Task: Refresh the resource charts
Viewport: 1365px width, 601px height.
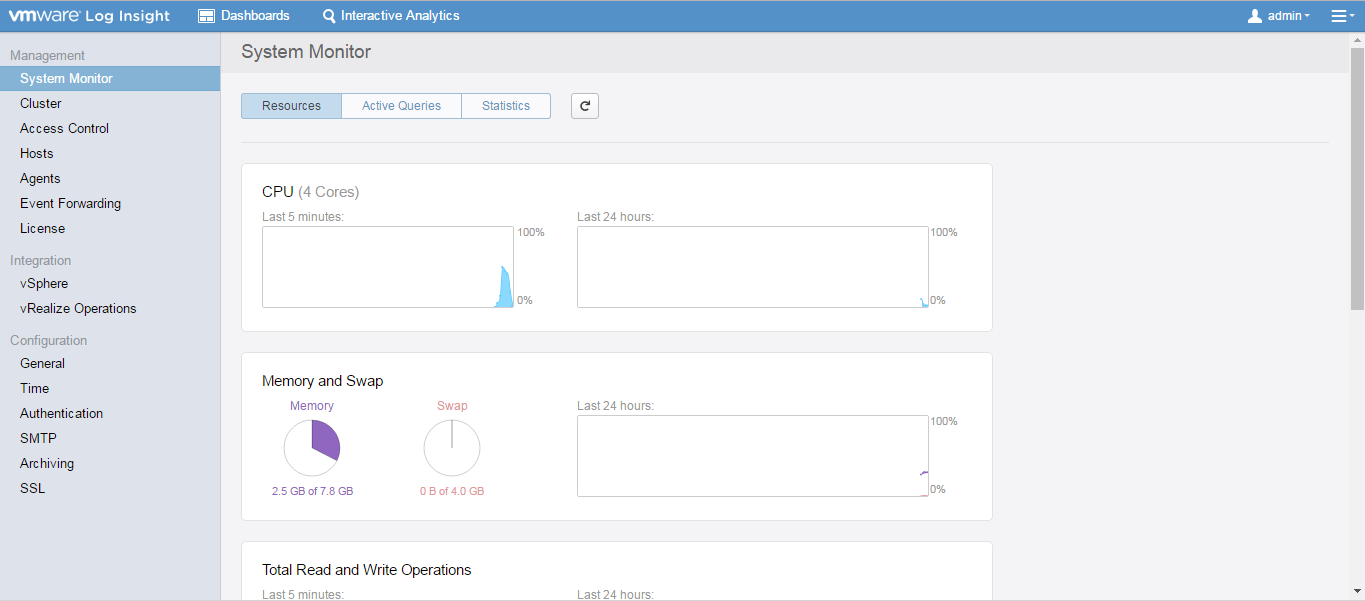Action: click(x=585, y=105)
